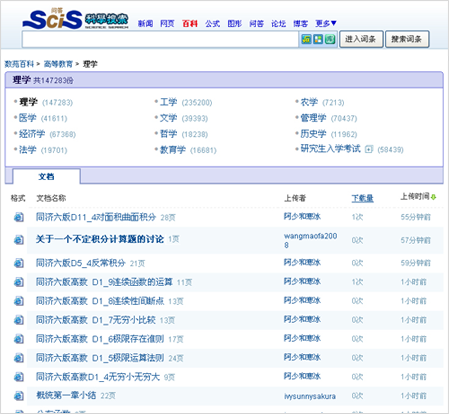Screen dimensions: 449x414
Task: Open document 同济六版高数 D1_9连续函数的运算
Action: [104, 282]
